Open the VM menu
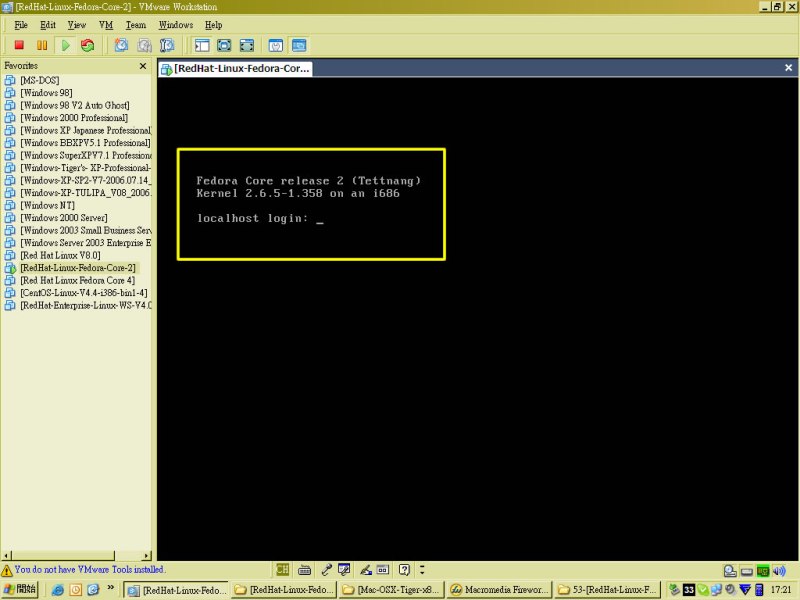This screenshot has height=600, width=800. coord(106,25)
